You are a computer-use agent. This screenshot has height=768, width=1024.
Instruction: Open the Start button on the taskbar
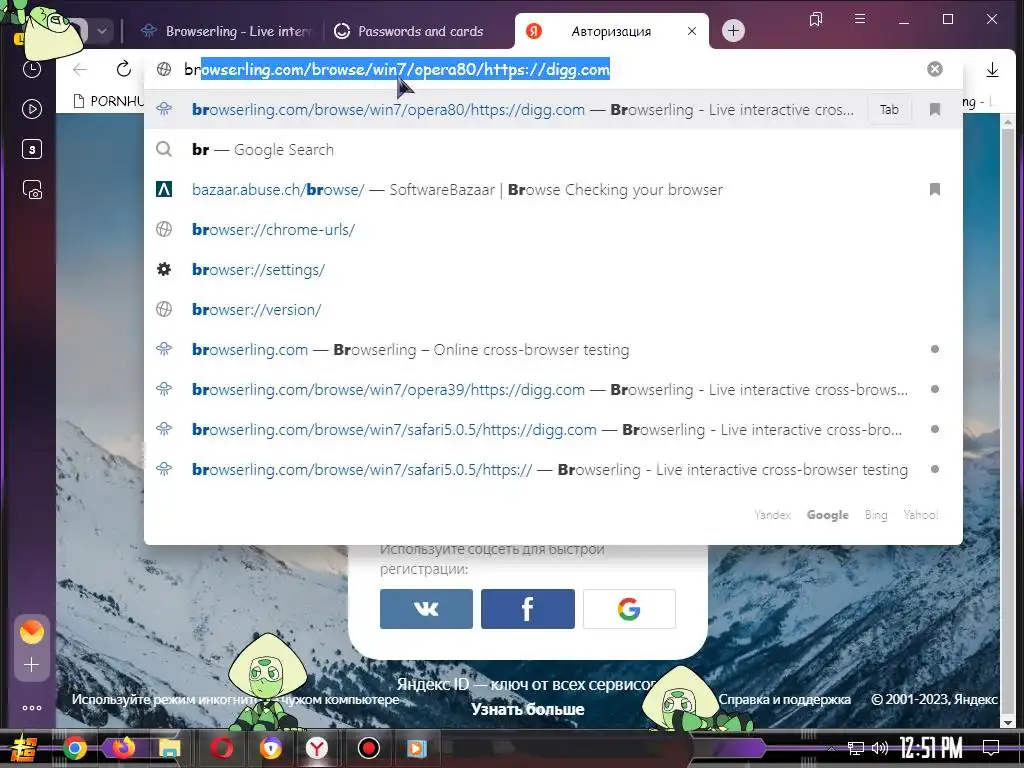pyautogui.click(x=24, y=748)
